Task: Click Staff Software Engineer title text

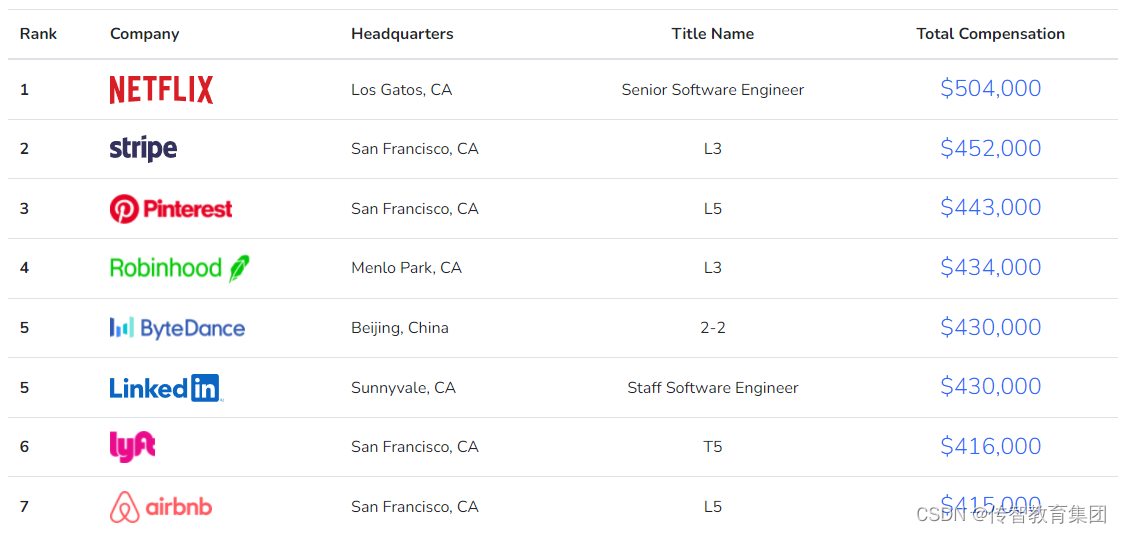Action: click(x=713, y=388)
